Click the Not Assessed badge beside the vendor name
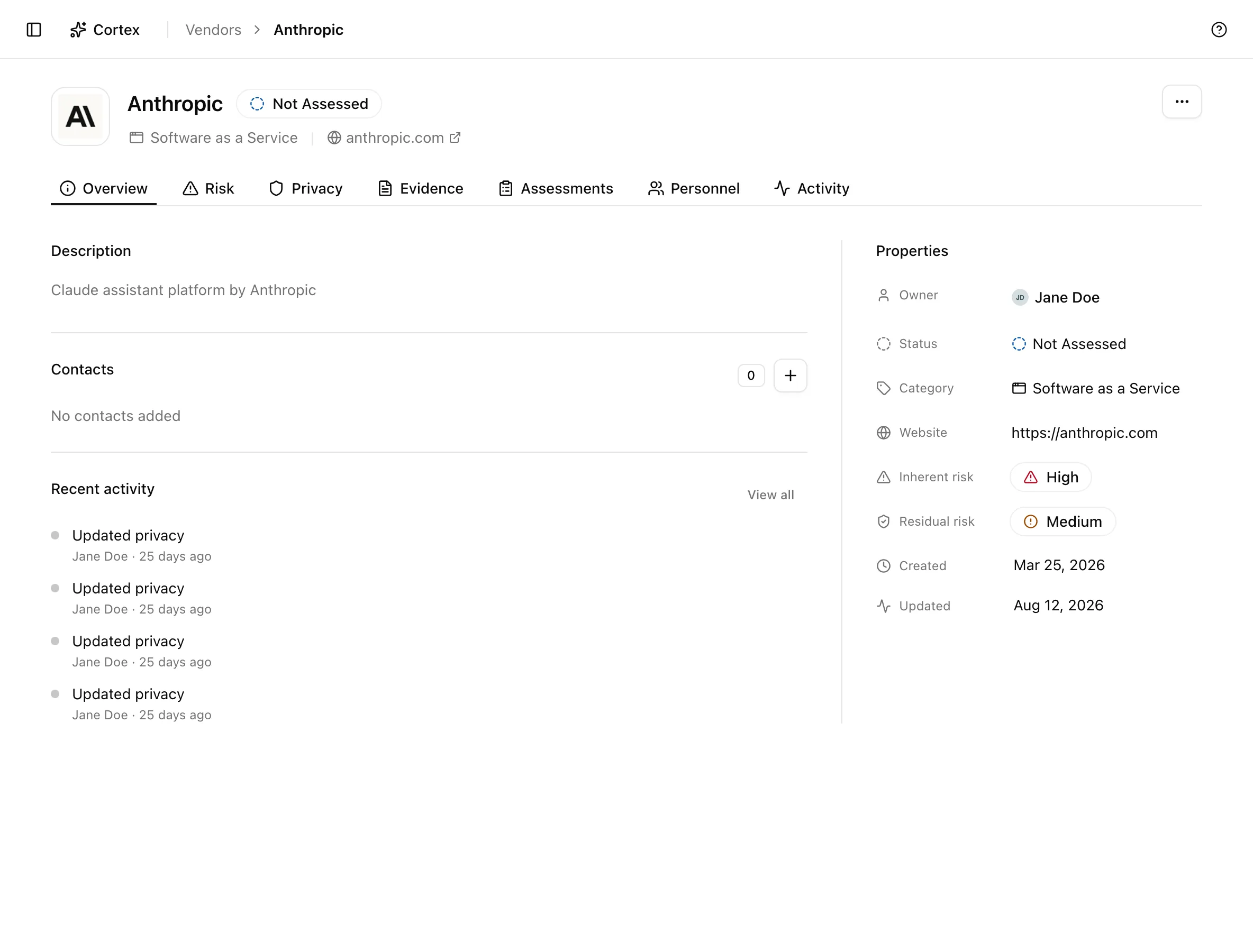1253x952 pixels. click(x=309, y=104)
